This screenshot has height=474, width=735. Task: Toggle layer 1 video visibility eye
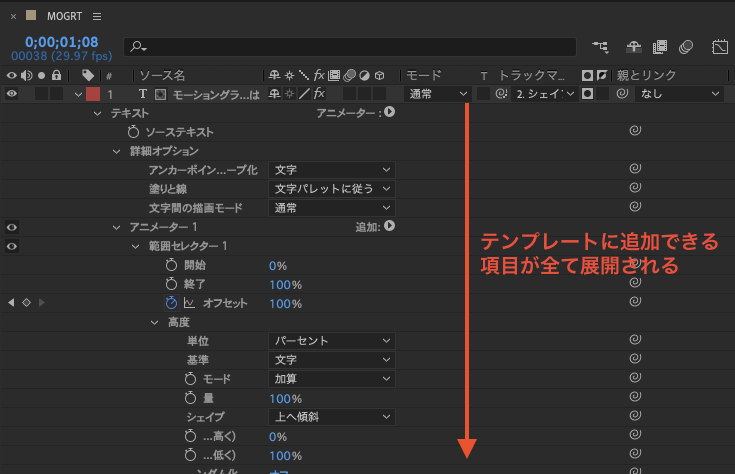12,94
